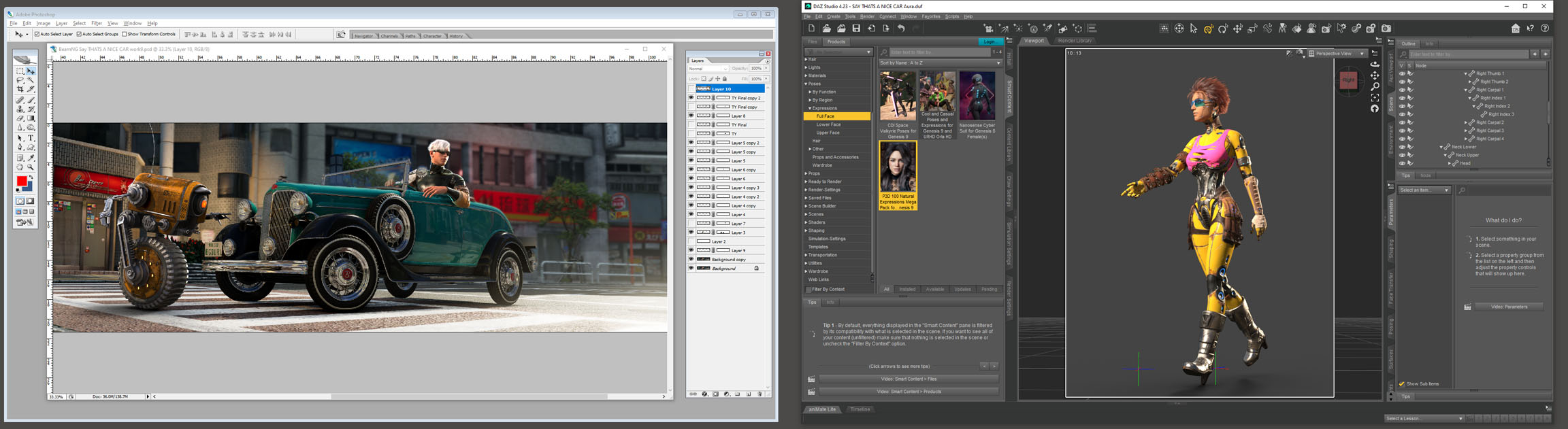Switch to Render Library tab in DAZ
Screen dimensions: 1568x429
pyautogui.click(x=1075, y=41)
